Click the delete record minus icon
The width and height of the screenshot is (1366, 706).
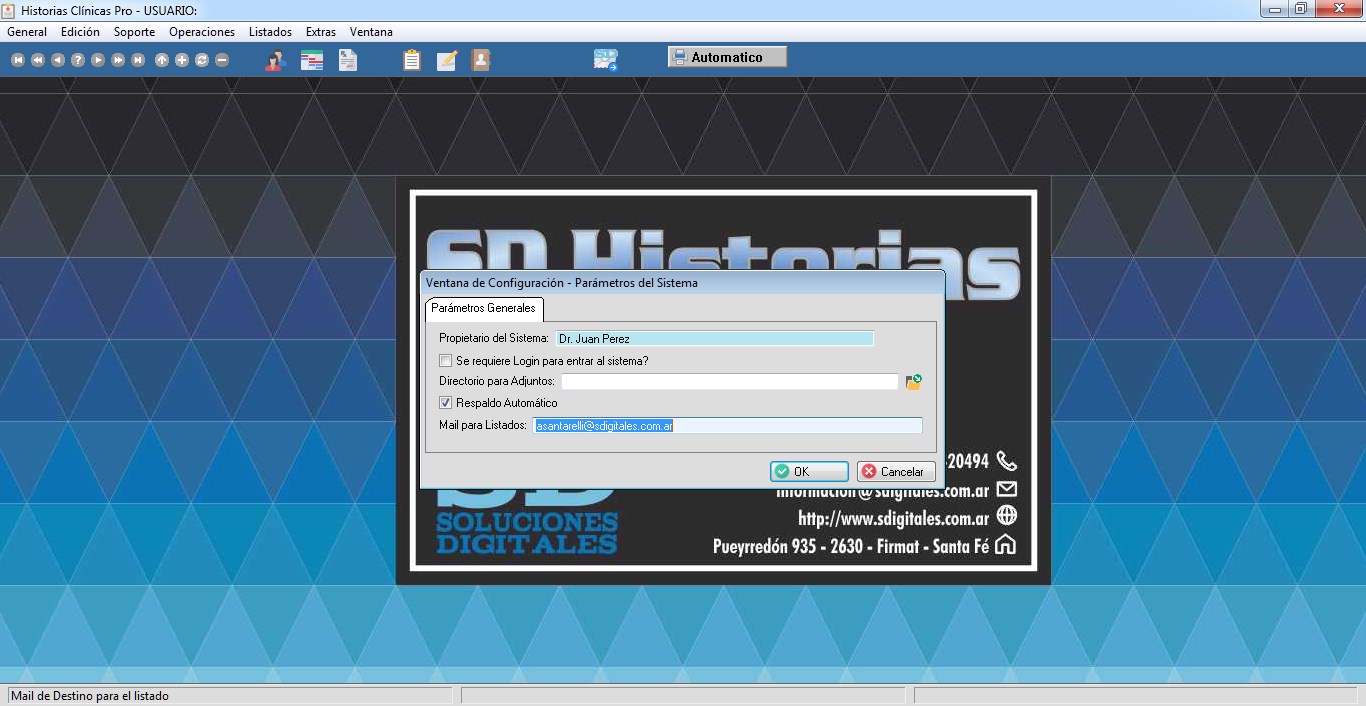(x=222, y=60)
